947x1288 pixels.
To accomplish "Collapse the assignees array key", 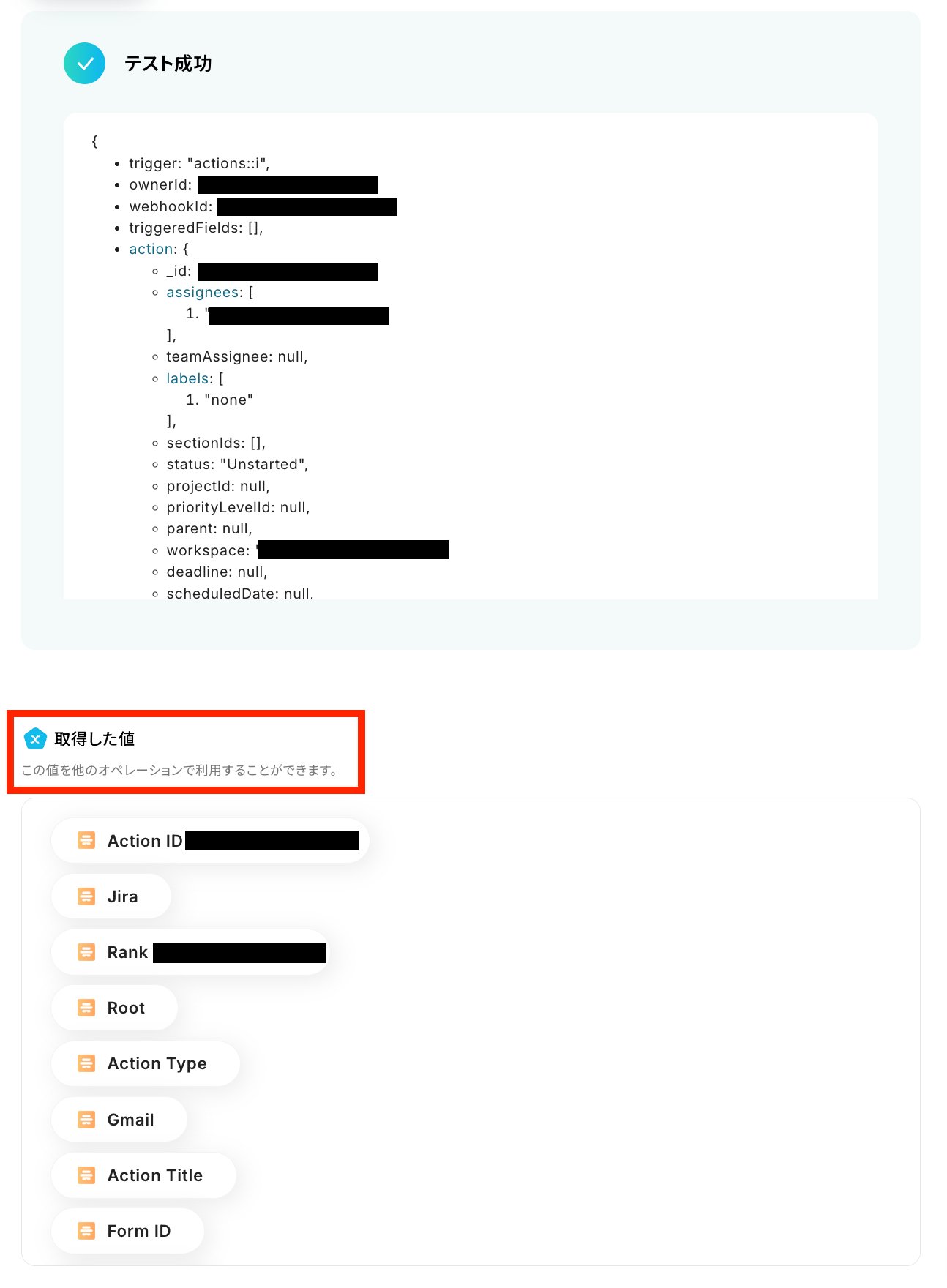I will pos(203,293).
